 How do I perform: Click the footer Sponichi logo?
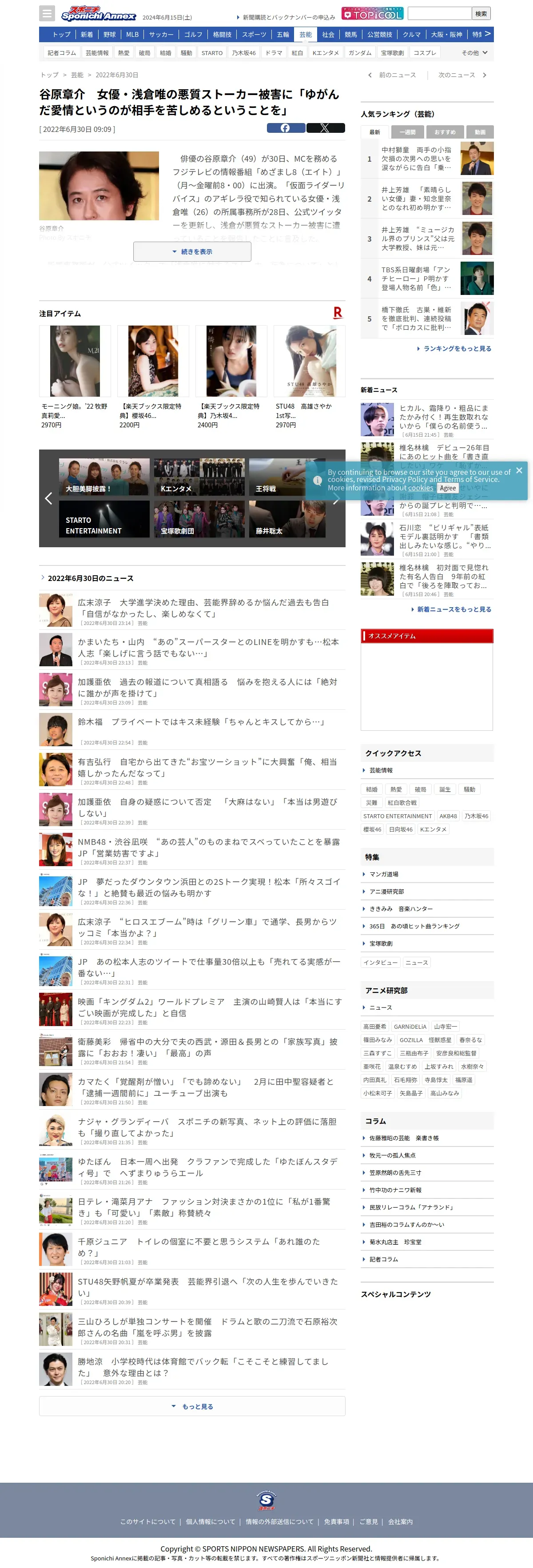(266, 1500)
